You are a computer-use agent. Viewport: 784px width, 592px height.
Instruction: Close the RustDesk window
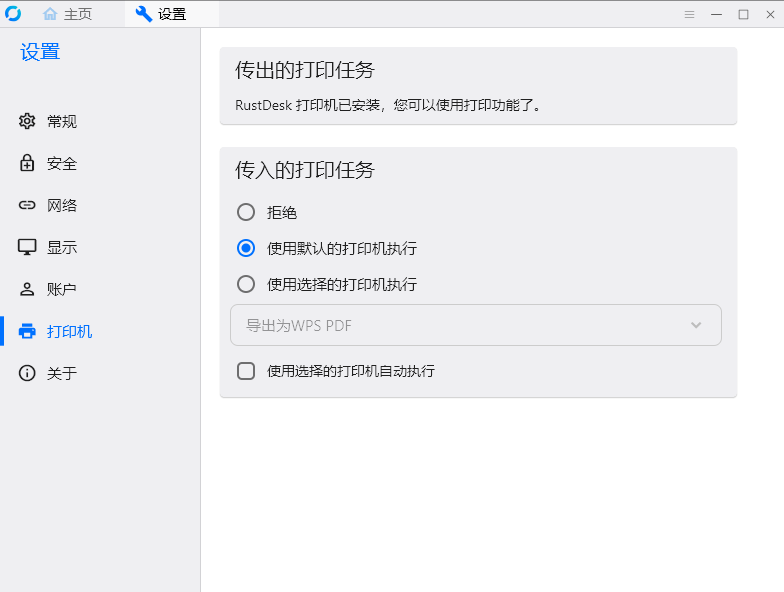coord(770,14)
